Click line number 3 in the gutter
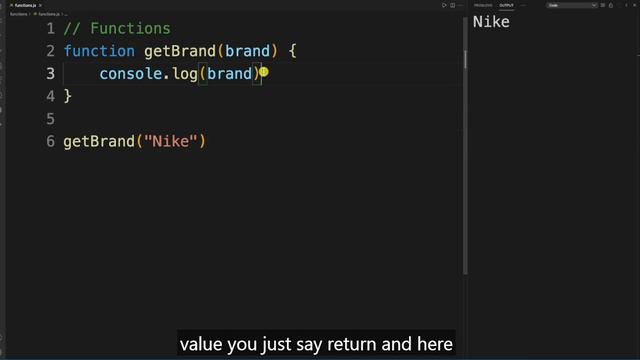The height and width of the screenshot is (360, 640). pyautogui.click(x=50, y=73)
